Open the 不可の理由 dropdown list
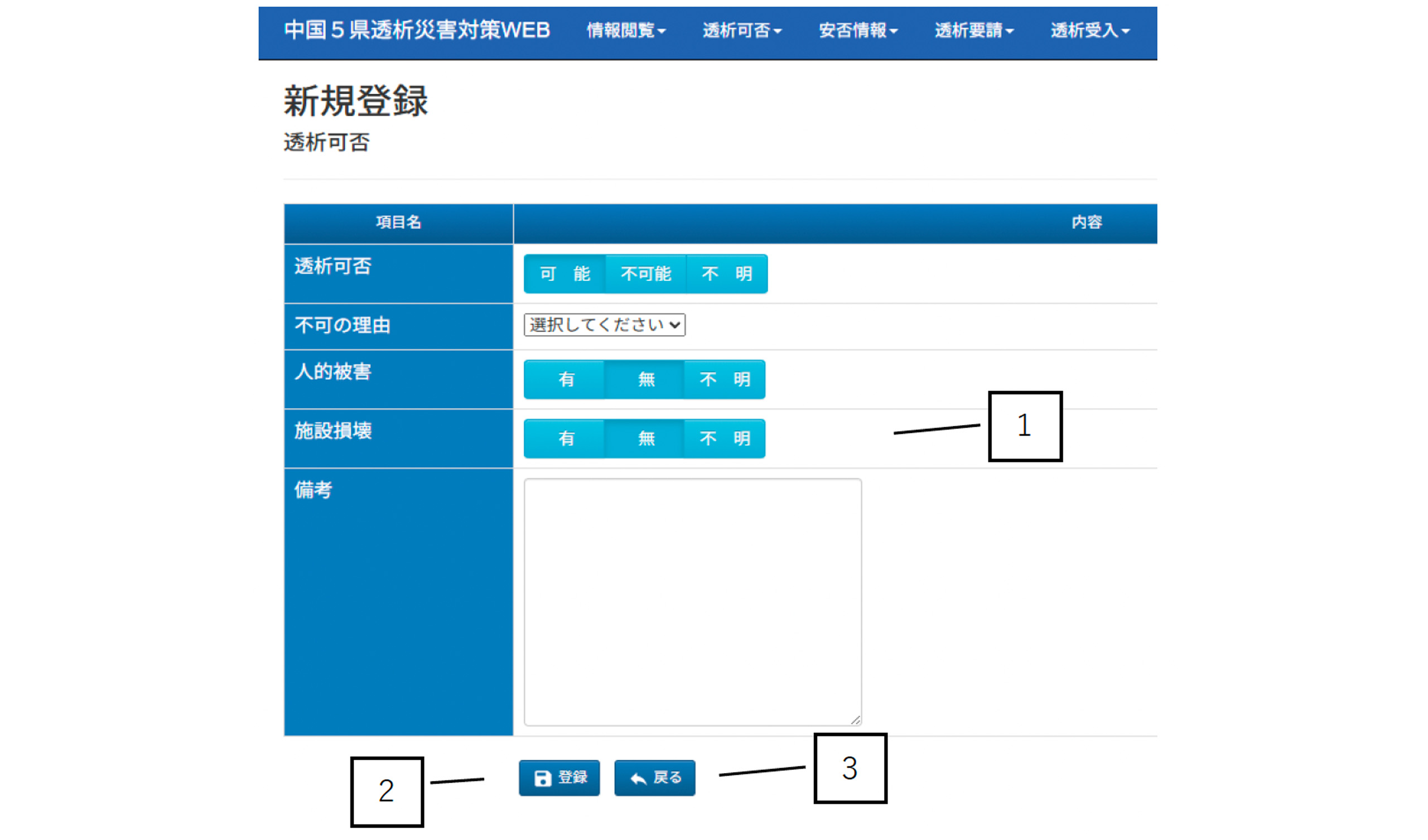The image size is (1428, 840). (x=604, y=325)
